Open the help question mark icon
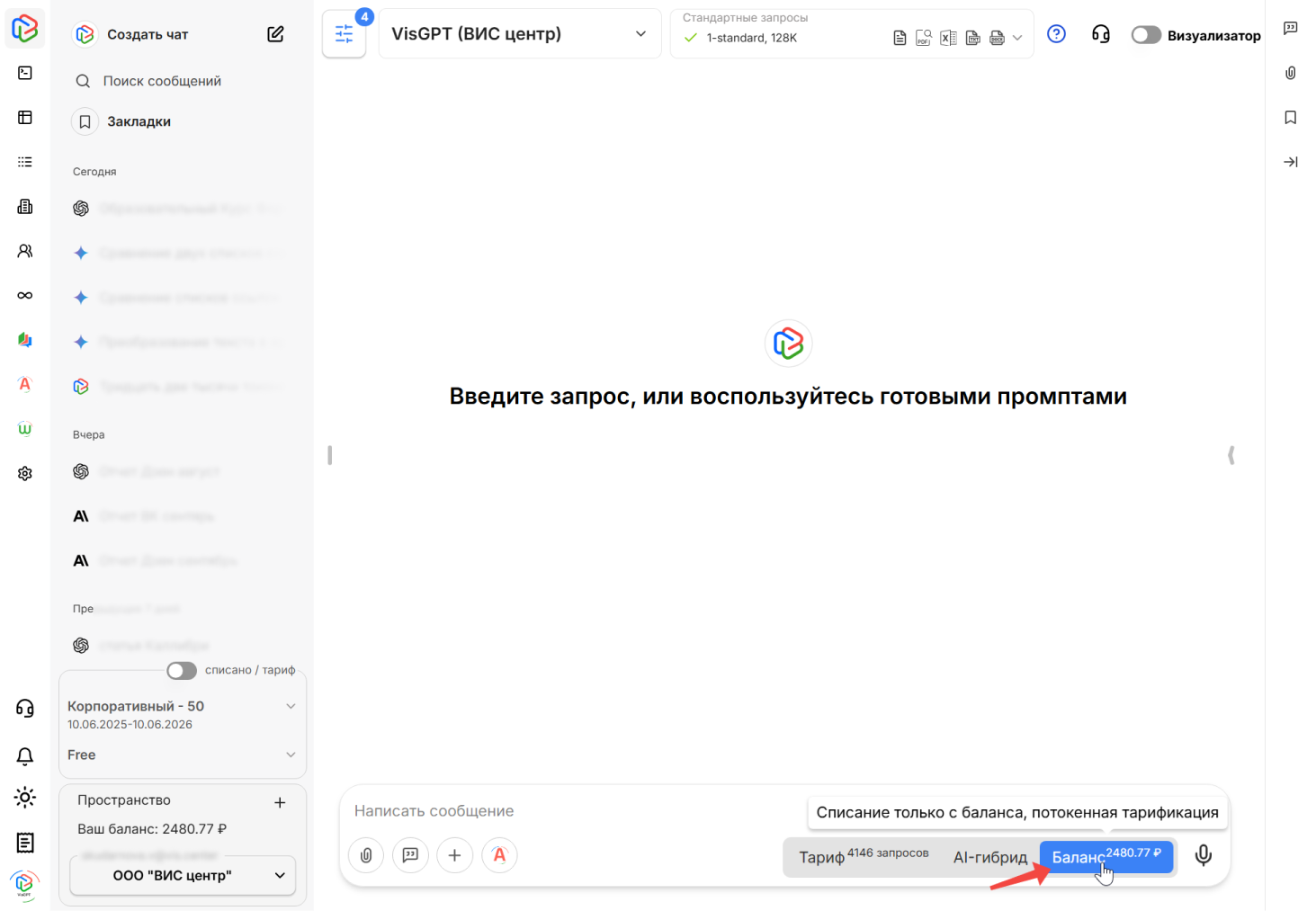 [1056, 33]
